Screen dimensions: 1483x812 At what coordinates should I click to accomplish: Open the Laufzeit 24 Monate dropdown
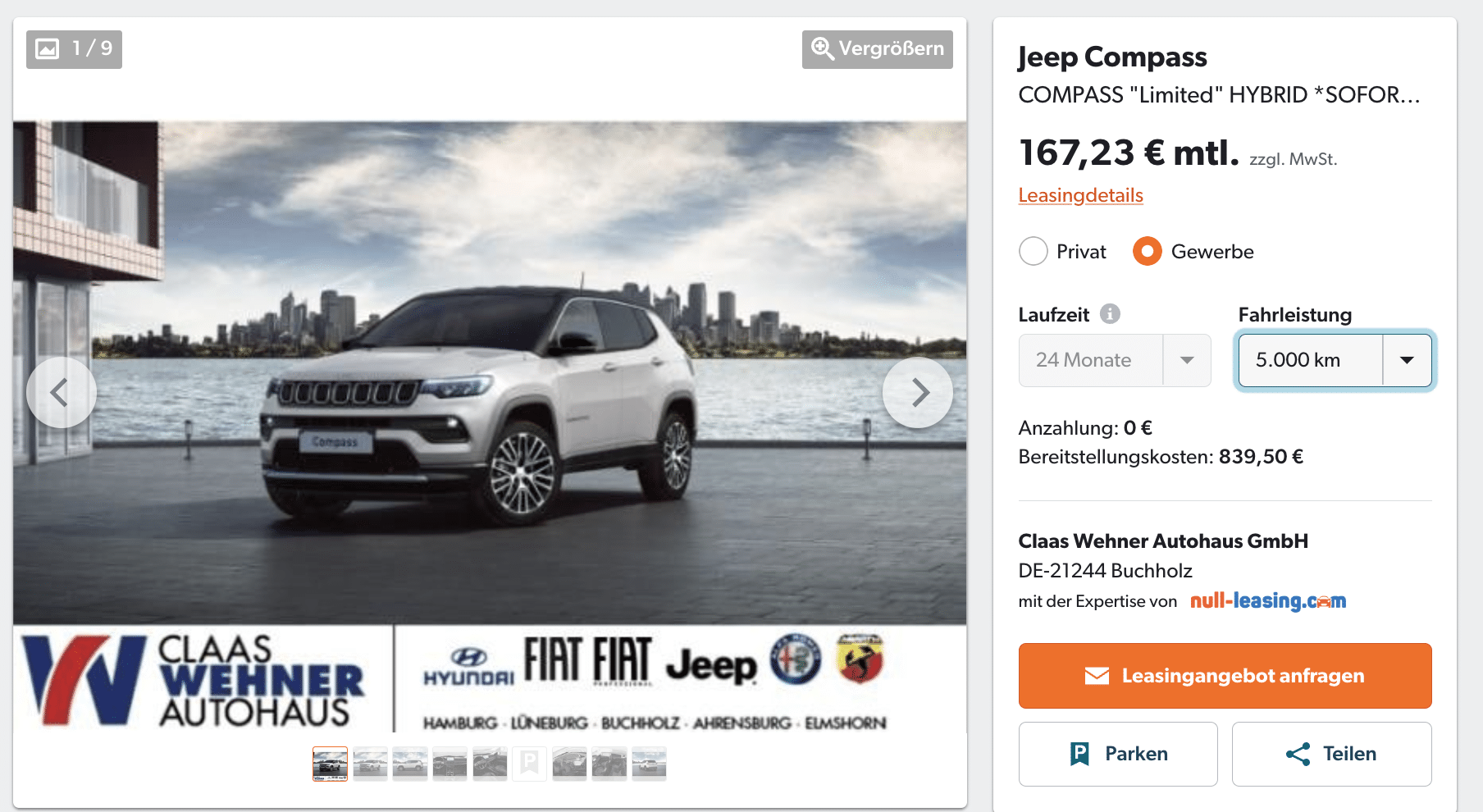1115,360
